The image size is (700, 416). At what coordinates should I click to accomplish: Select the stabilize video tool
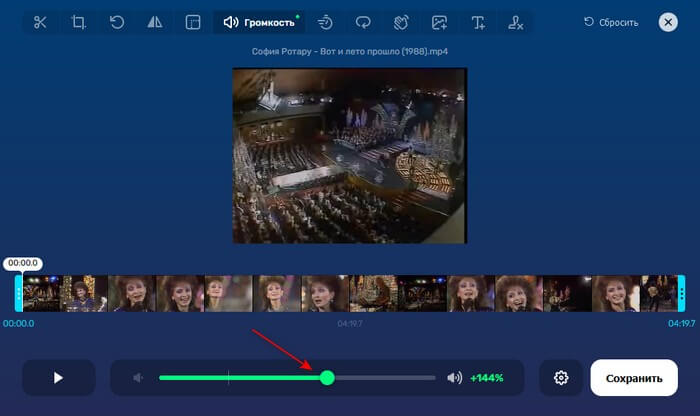[x=401, y=22]
